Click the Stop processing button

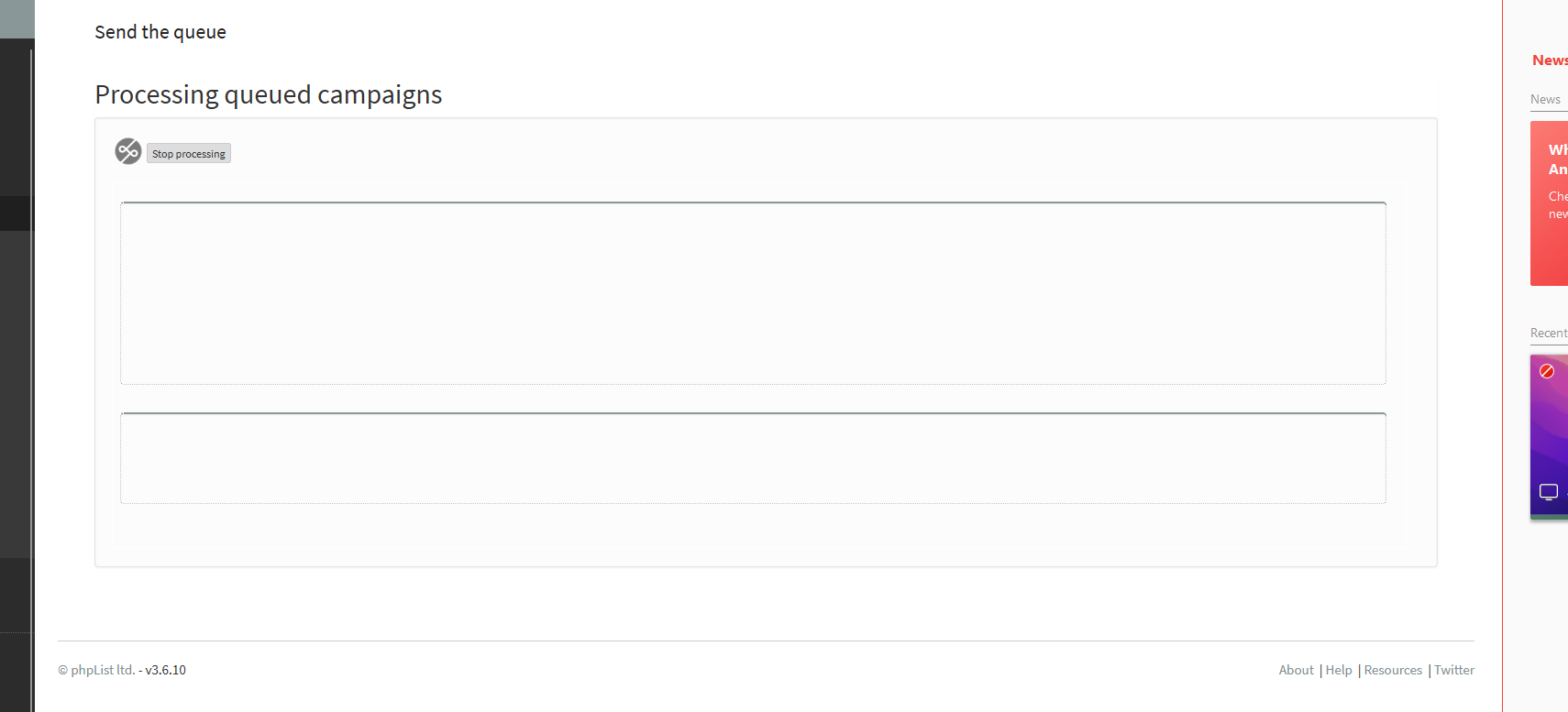click(189, 154)
